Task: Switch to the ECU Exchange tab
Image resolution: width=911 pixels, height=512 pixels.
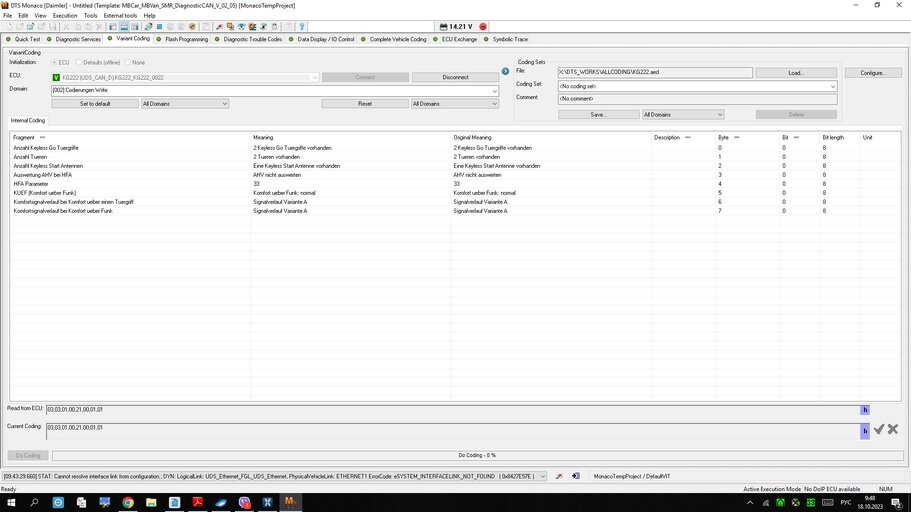Action: click(456, 40)
